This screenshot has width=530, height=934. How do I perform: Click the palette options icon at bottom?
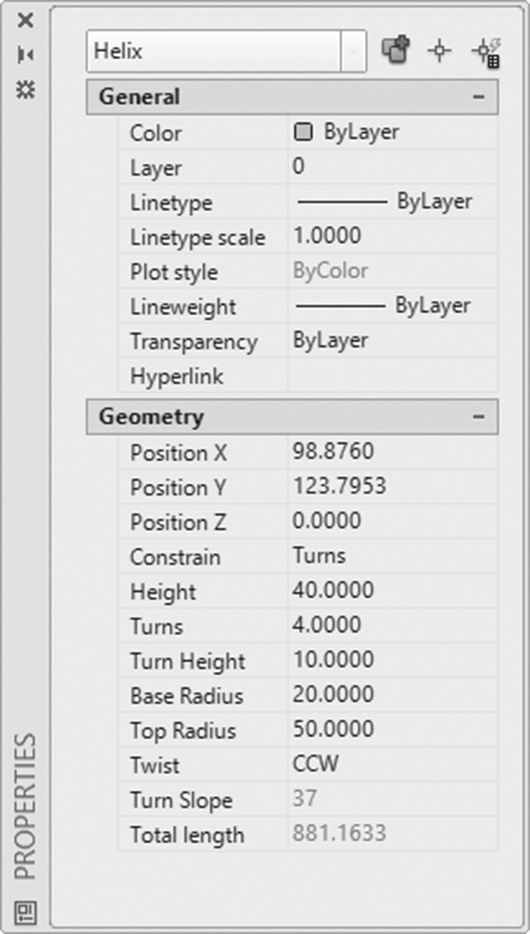(x=26, y=911)
